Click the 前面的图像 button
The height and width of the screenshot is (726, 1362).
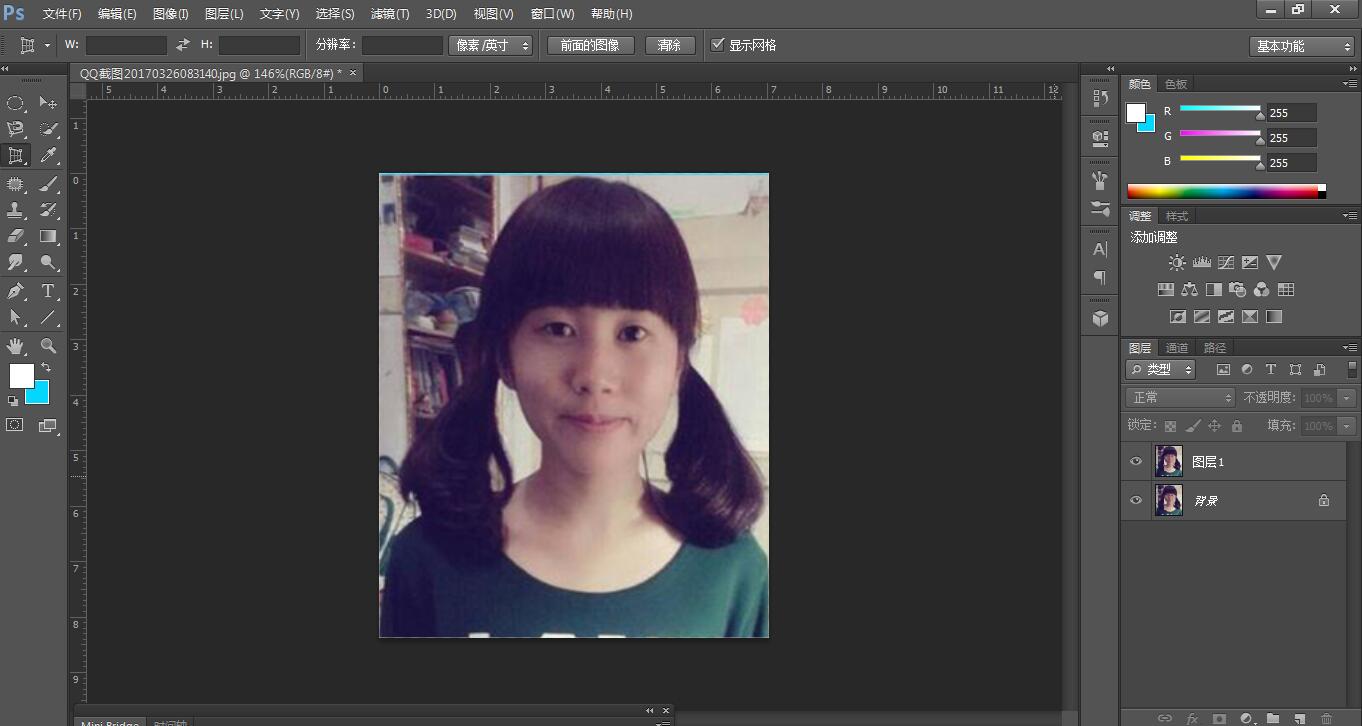pos(590,45)
